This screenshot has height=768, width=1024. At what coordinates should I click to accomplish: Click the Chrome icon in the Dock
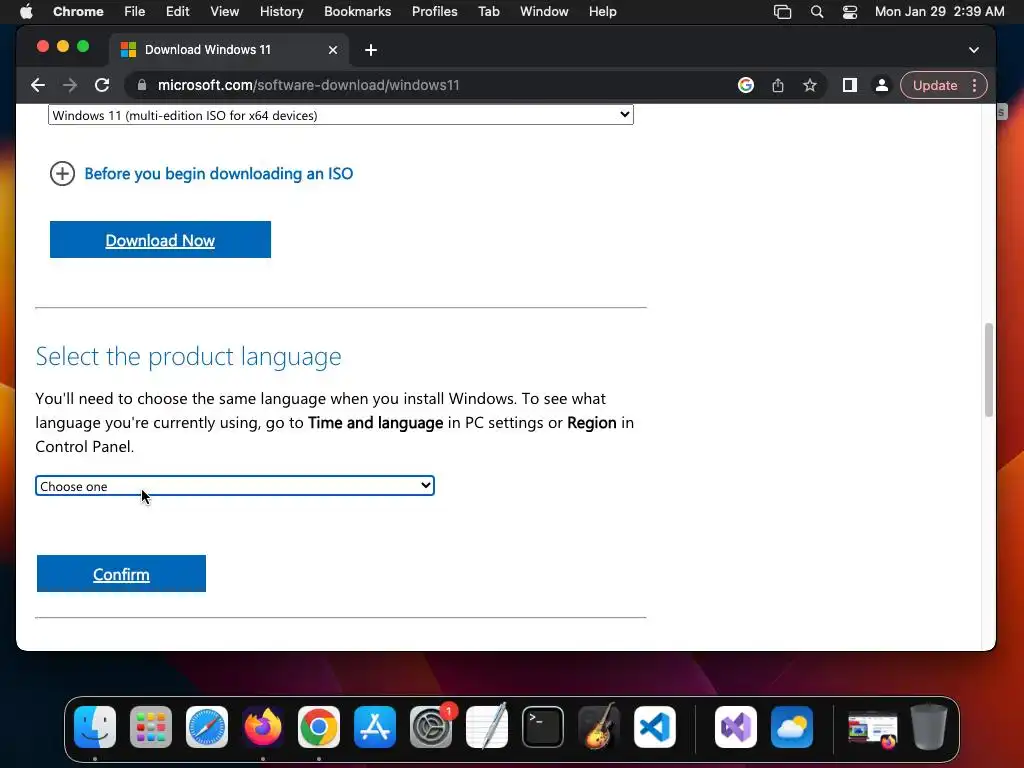click(319, 727)
